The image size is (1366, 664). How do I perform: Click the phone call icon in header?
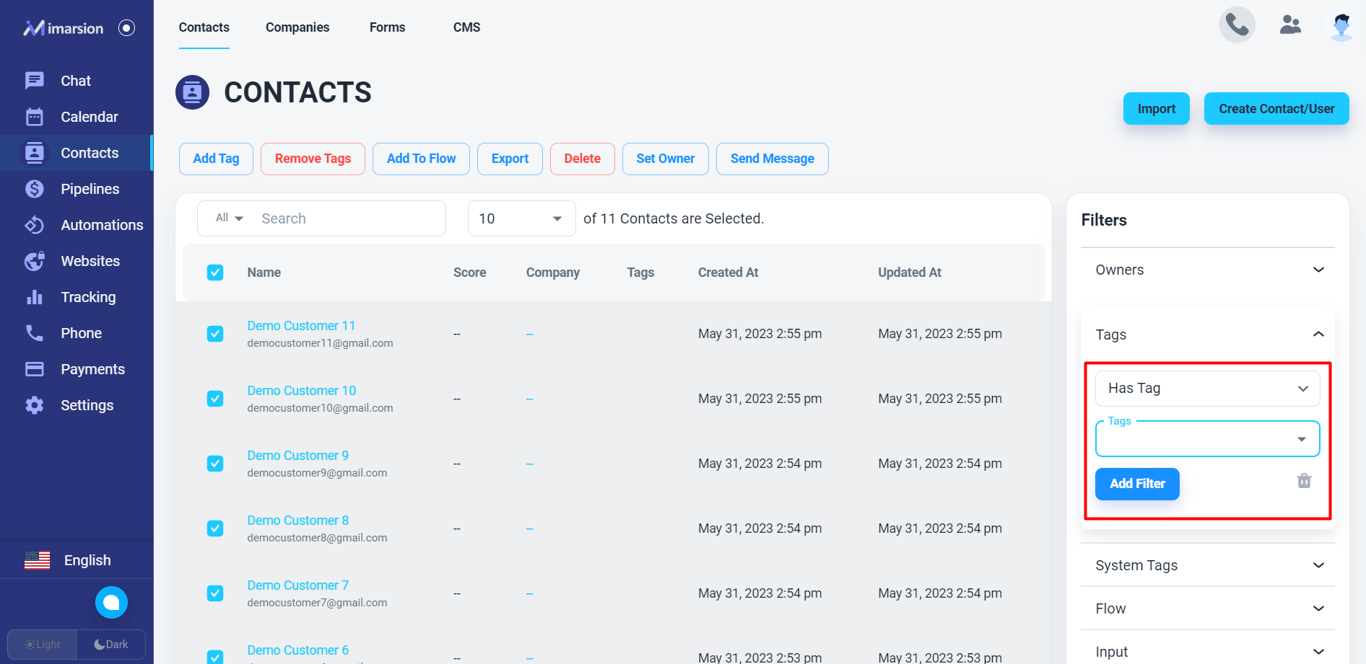[x=1237, y=25]
